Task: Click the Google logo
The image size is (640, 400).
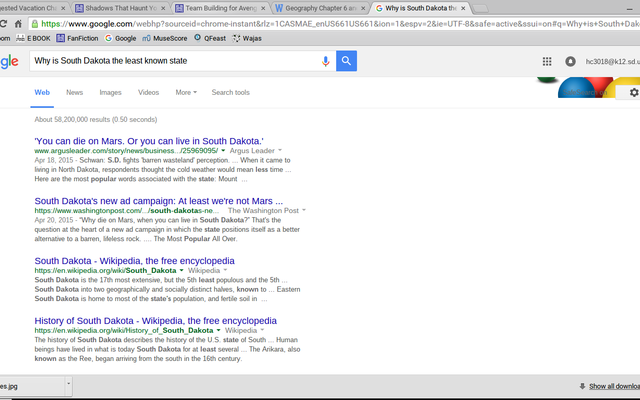Action: (x=9, y=61)
